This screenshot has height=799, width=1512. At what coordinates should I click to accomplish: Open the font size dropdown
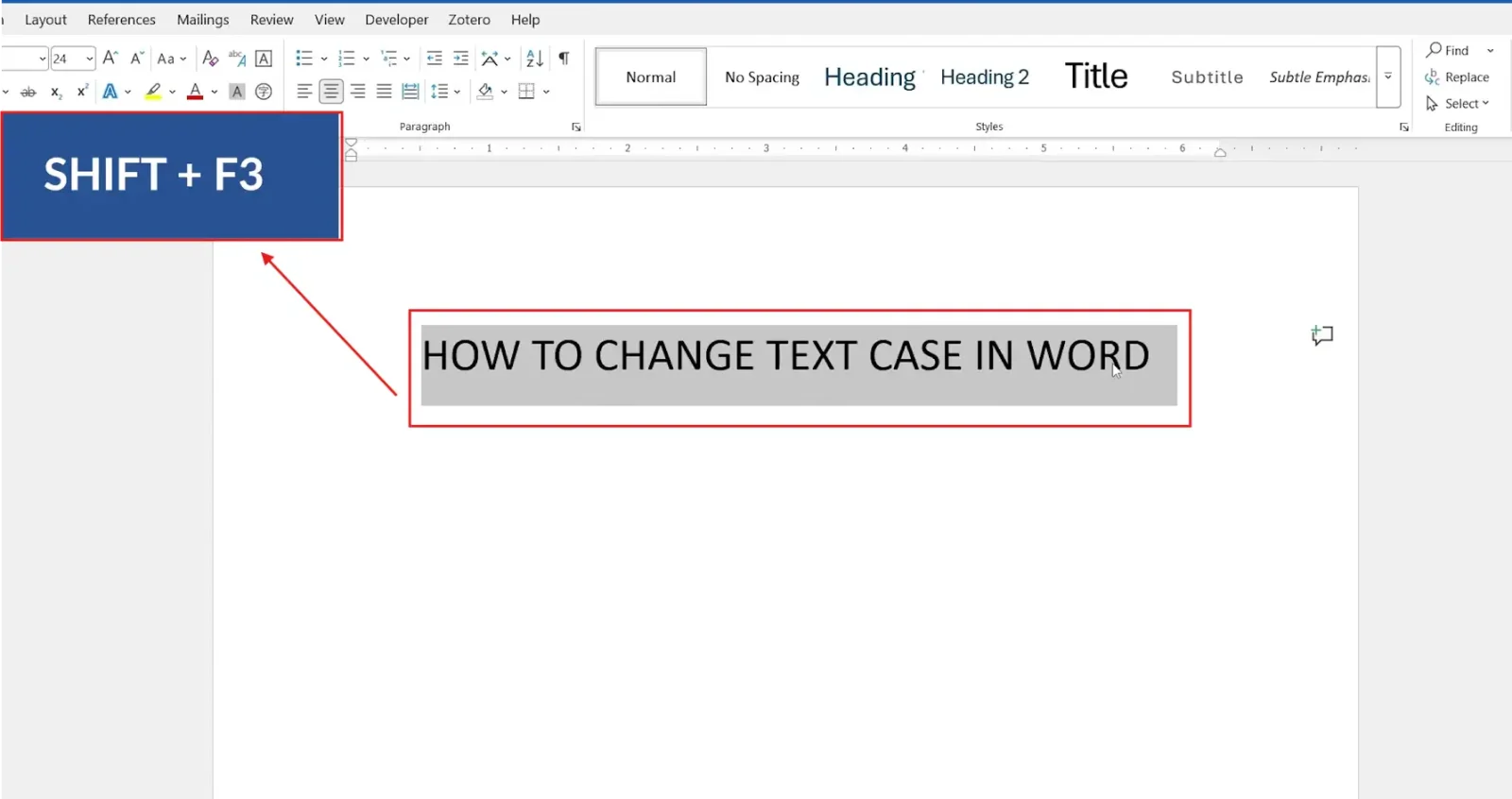coord(90,59)
